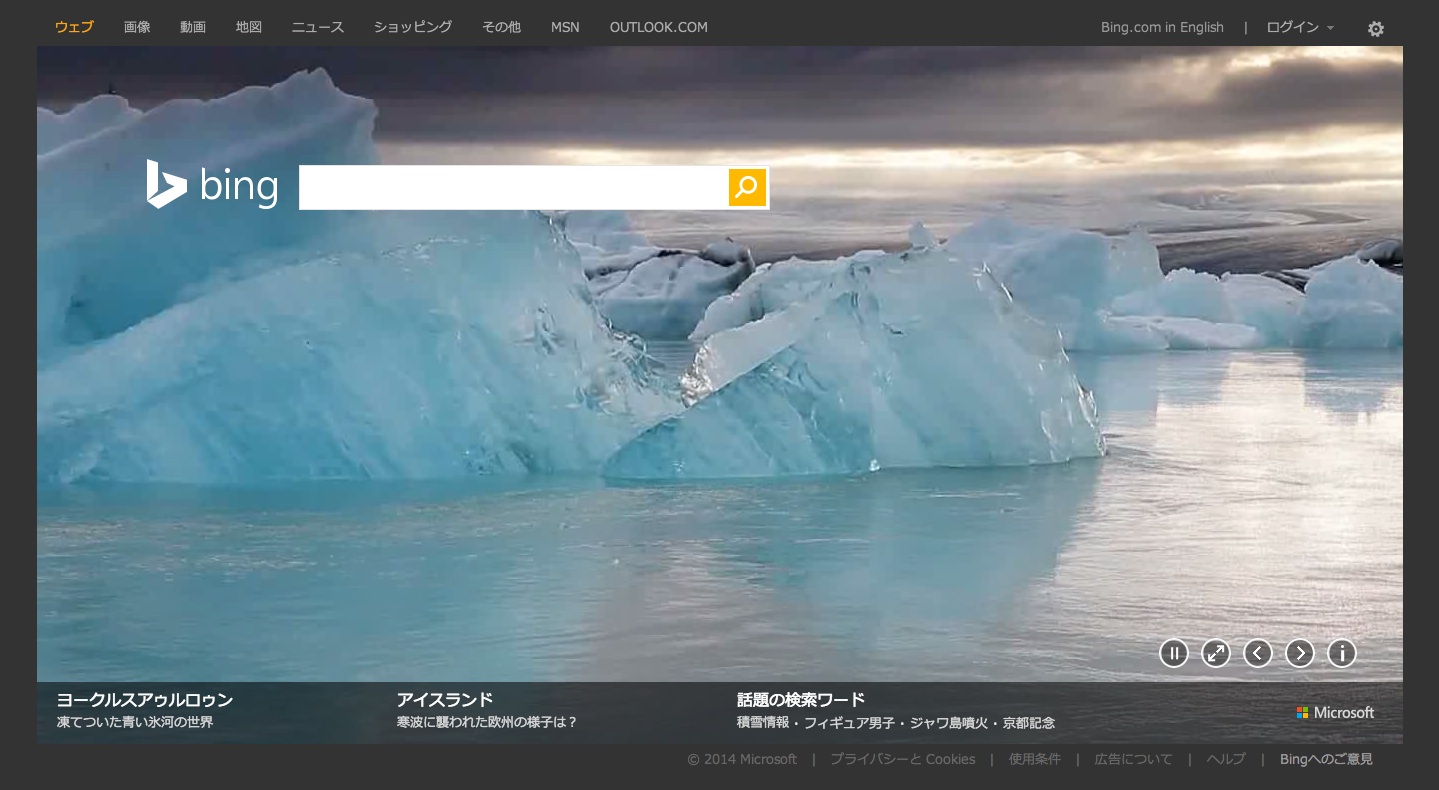Select the 画像 tab
Image resolution: width=1439 pixels, height=790 pixels.
click(137, 27)
